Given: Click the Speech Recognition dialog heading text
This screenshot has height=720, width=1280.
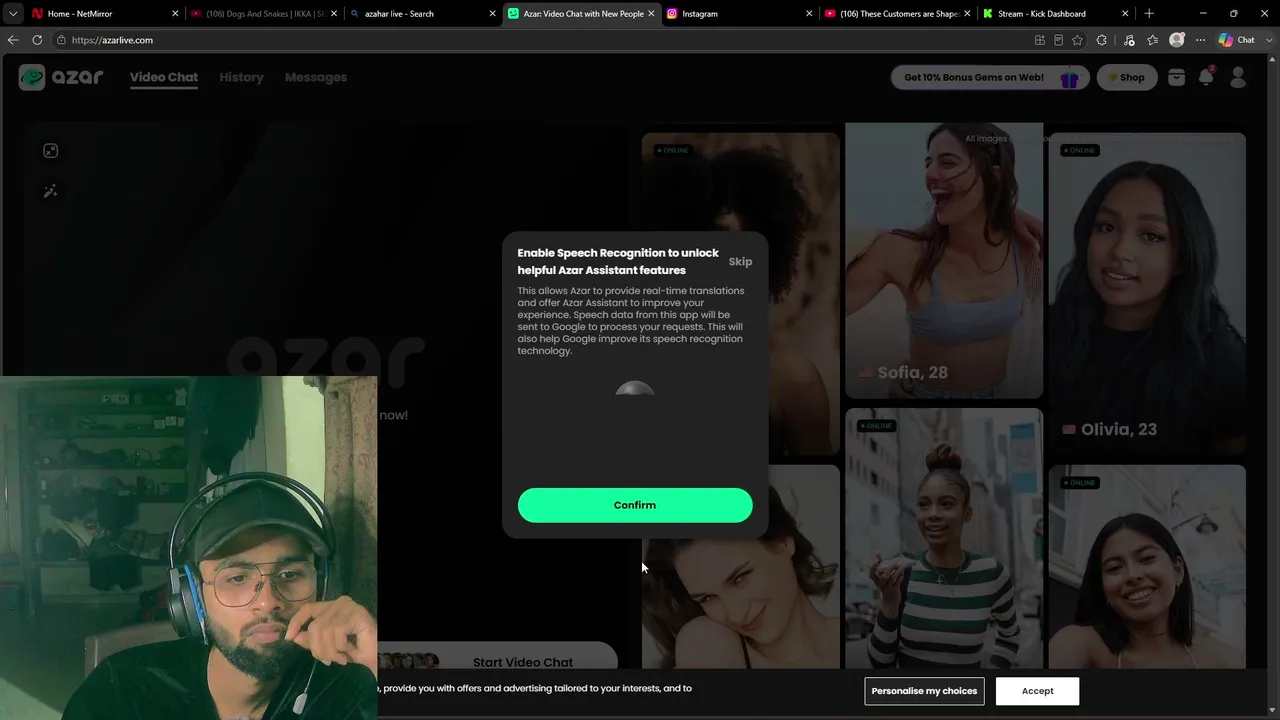Looking at the screenshot, I should [x=618, y=262].
